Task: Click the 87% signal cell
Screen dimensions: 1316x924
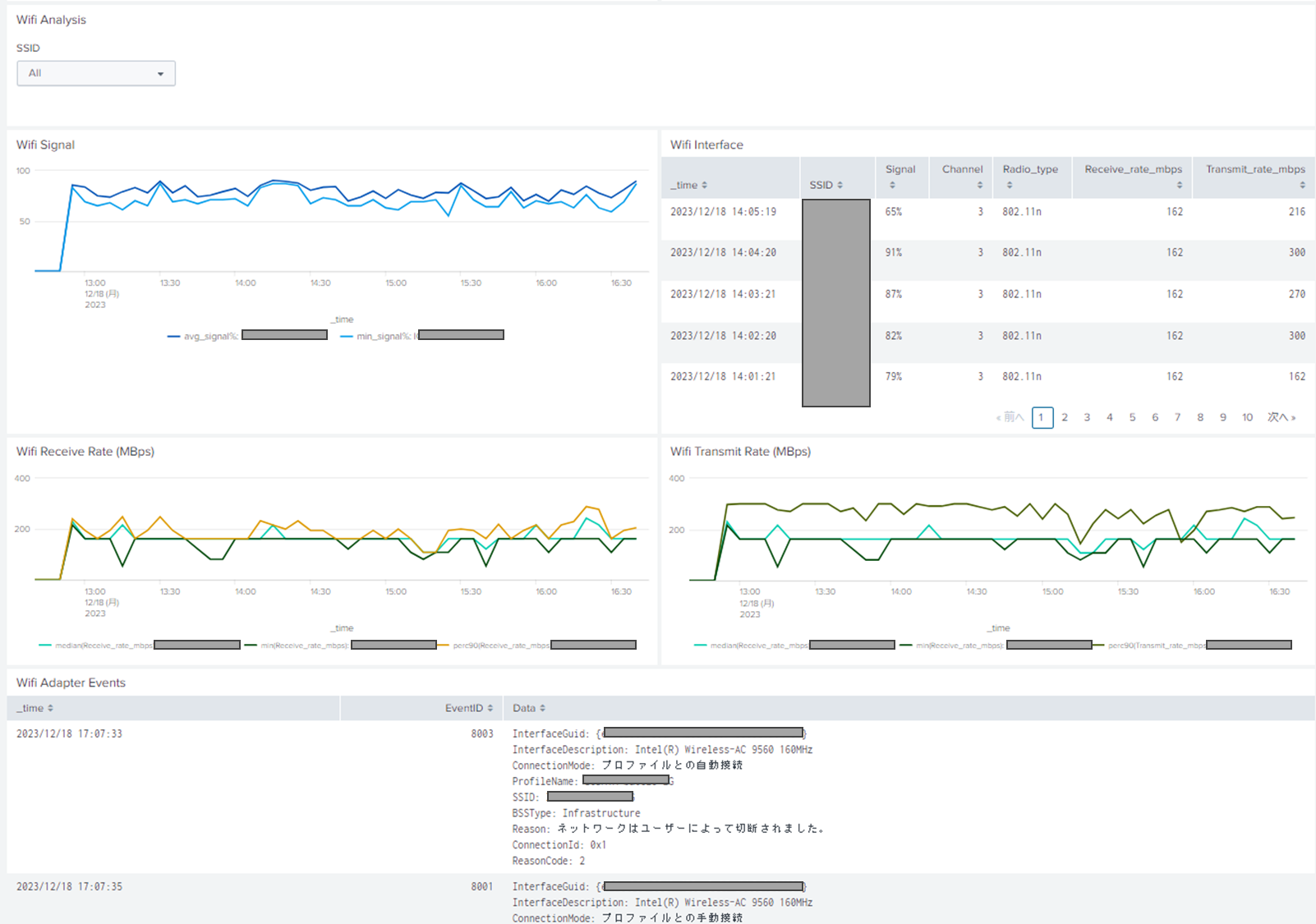Action: 894,294
